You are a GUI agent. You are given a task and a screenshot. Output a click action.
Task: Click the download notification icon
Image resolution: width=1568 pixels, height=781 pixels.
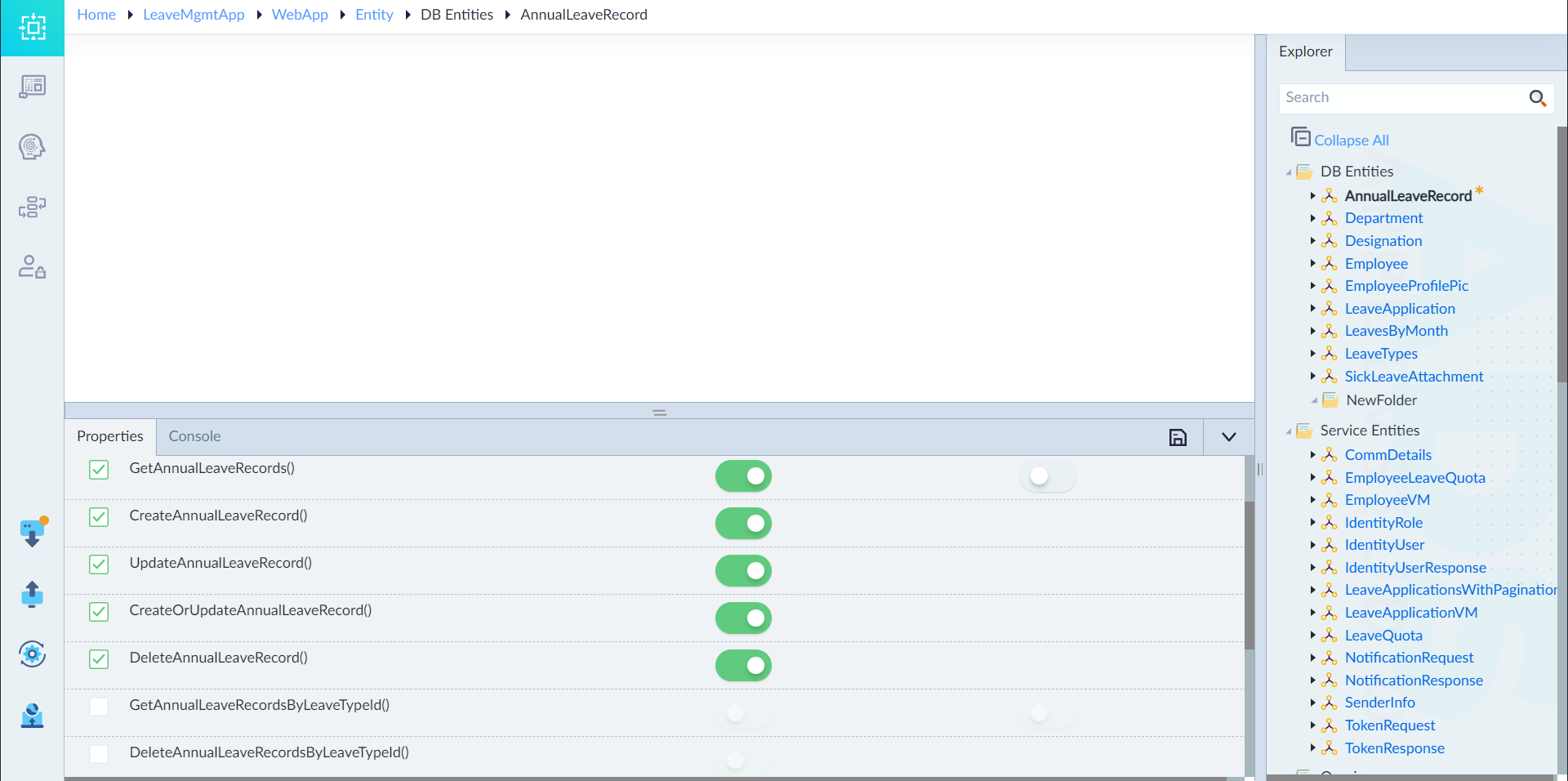pyautogui.click(x=33, y=533)
